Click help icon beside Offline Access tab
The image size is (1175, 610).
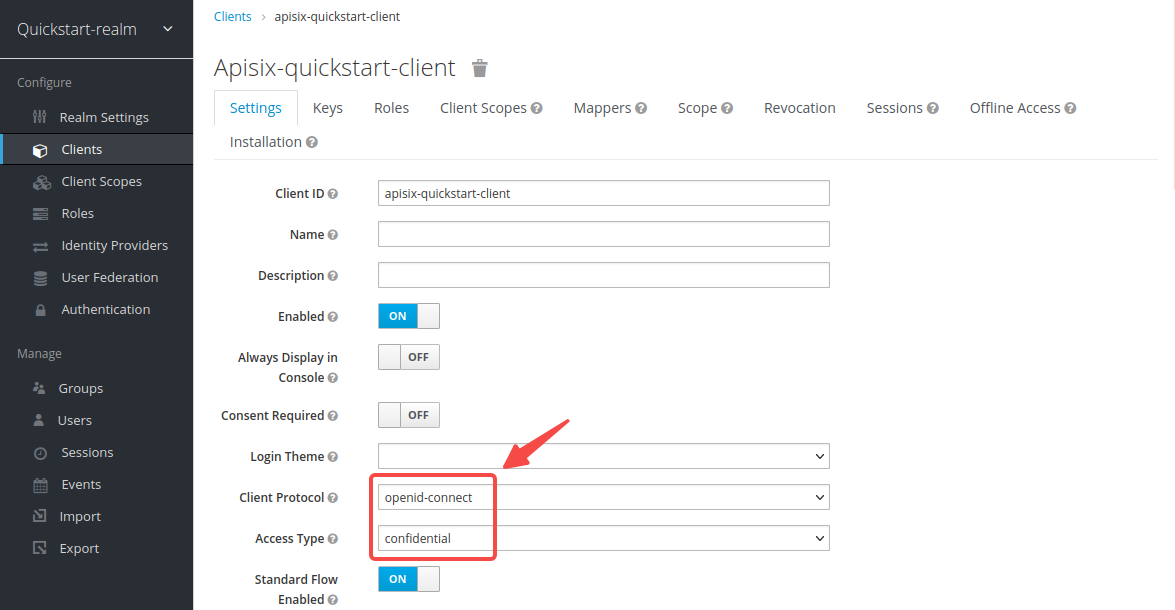pyautogui.click(x=1070, y=109)
